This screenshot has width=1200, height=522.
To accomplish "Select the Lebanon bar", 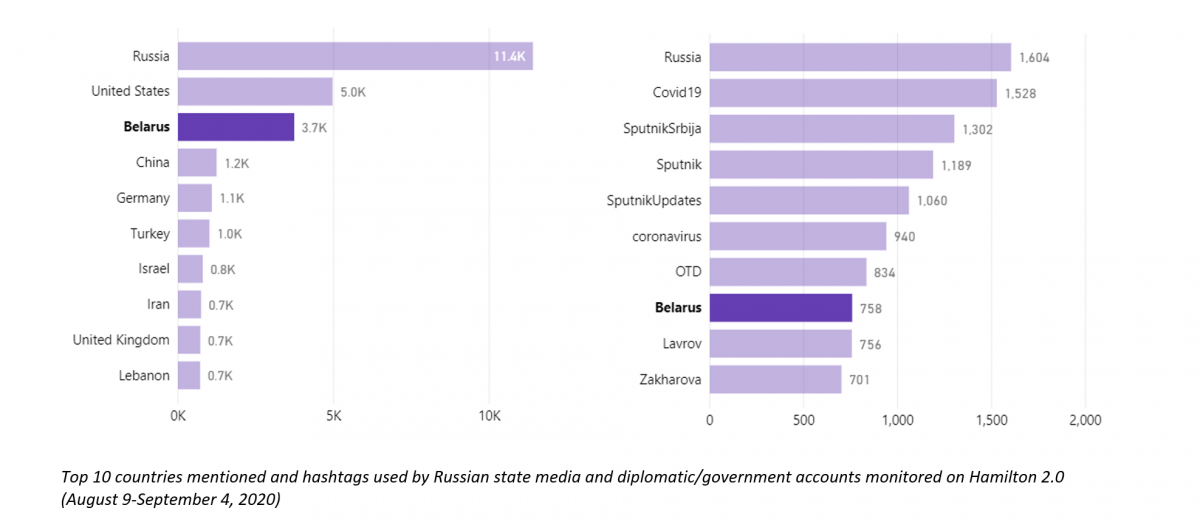I will tap(189, 376).
